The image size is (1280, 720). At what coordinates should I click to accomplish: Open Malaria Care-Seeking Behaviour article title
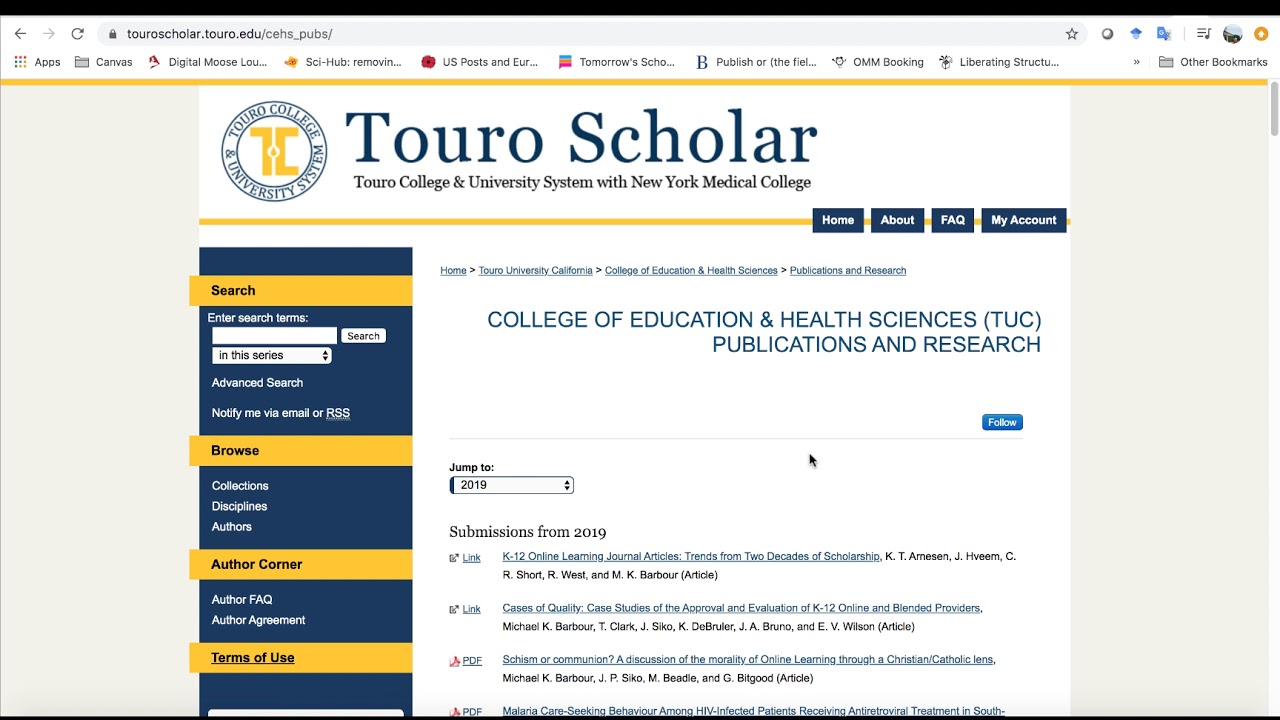[753, 711]
